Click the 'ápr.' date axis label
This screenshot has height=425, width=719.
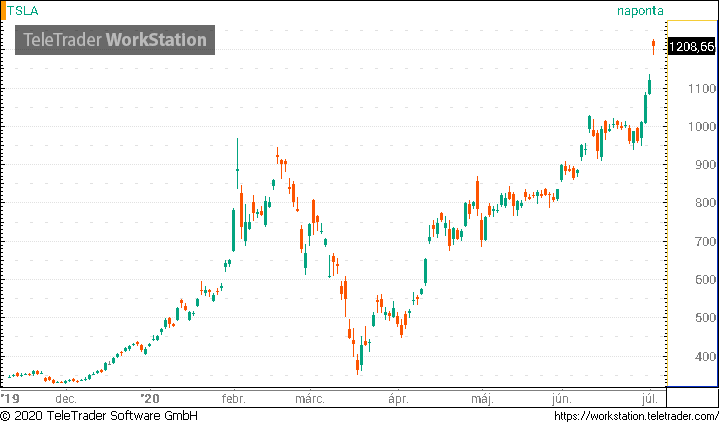point(398,399)
